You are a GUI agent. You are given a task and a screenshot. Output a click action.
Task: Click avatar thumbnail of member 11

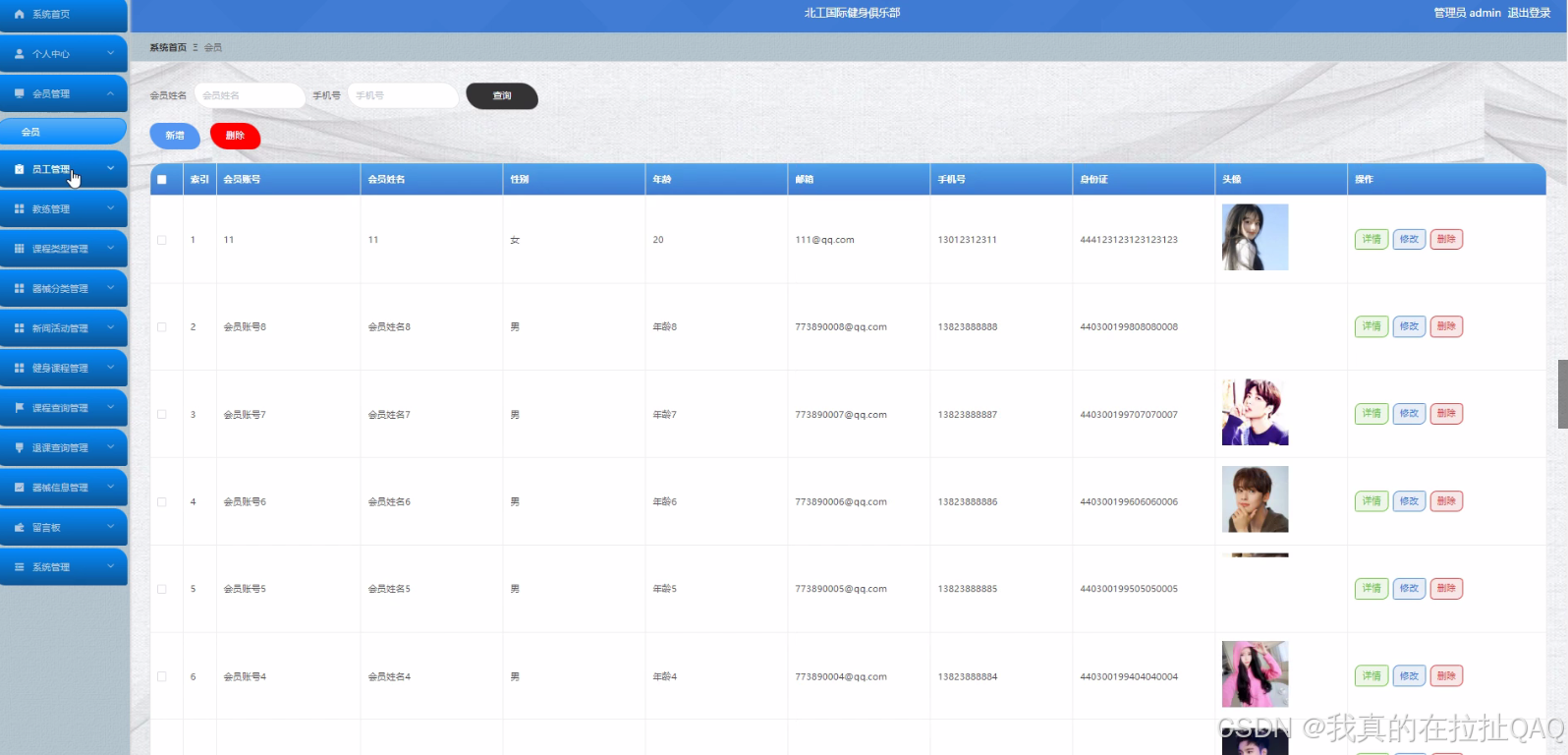(x=1255, y=237)
